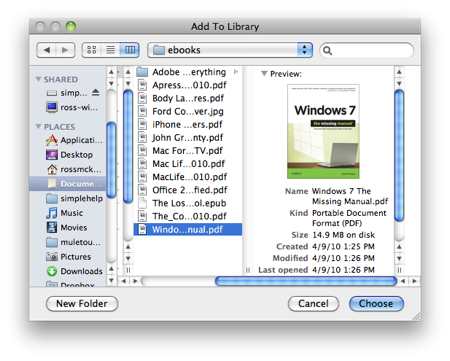Collapse the SHARED sidebar section
This screenshot has width=450, height=361.
point(39,79)
